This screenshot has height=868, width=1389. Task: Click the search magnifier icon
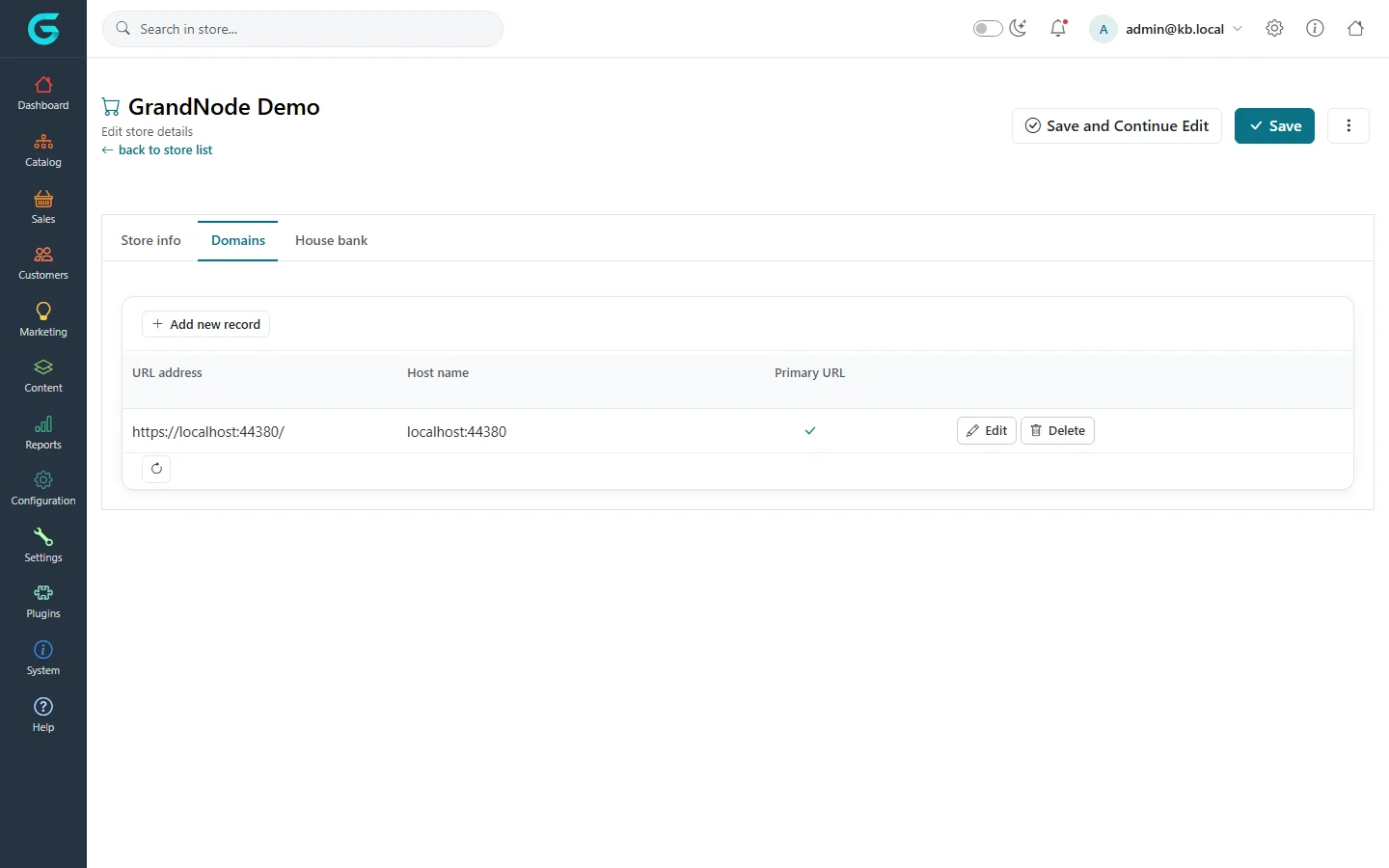[123, 28]
